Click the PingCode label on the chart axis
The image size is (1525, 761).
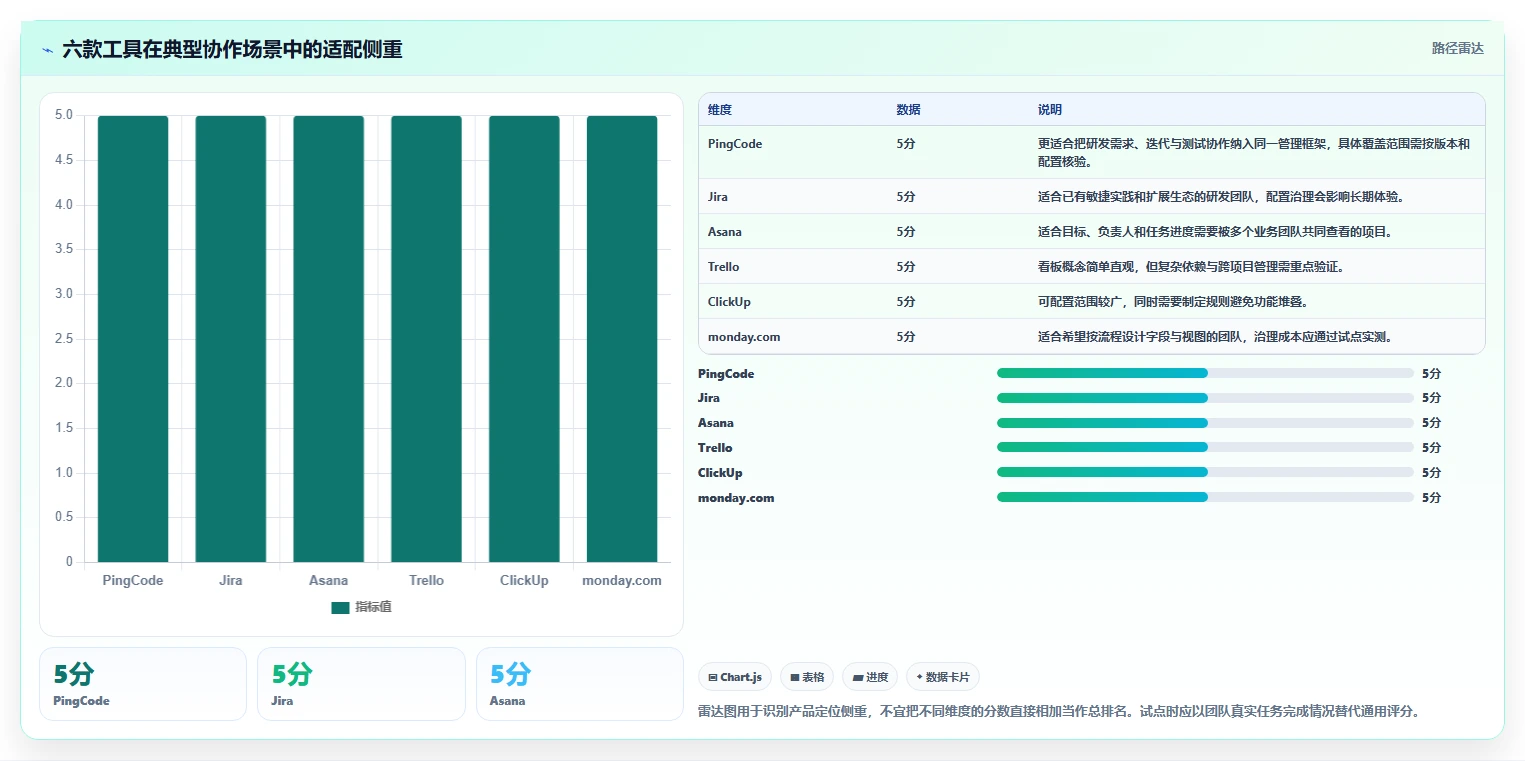point(133,581)
